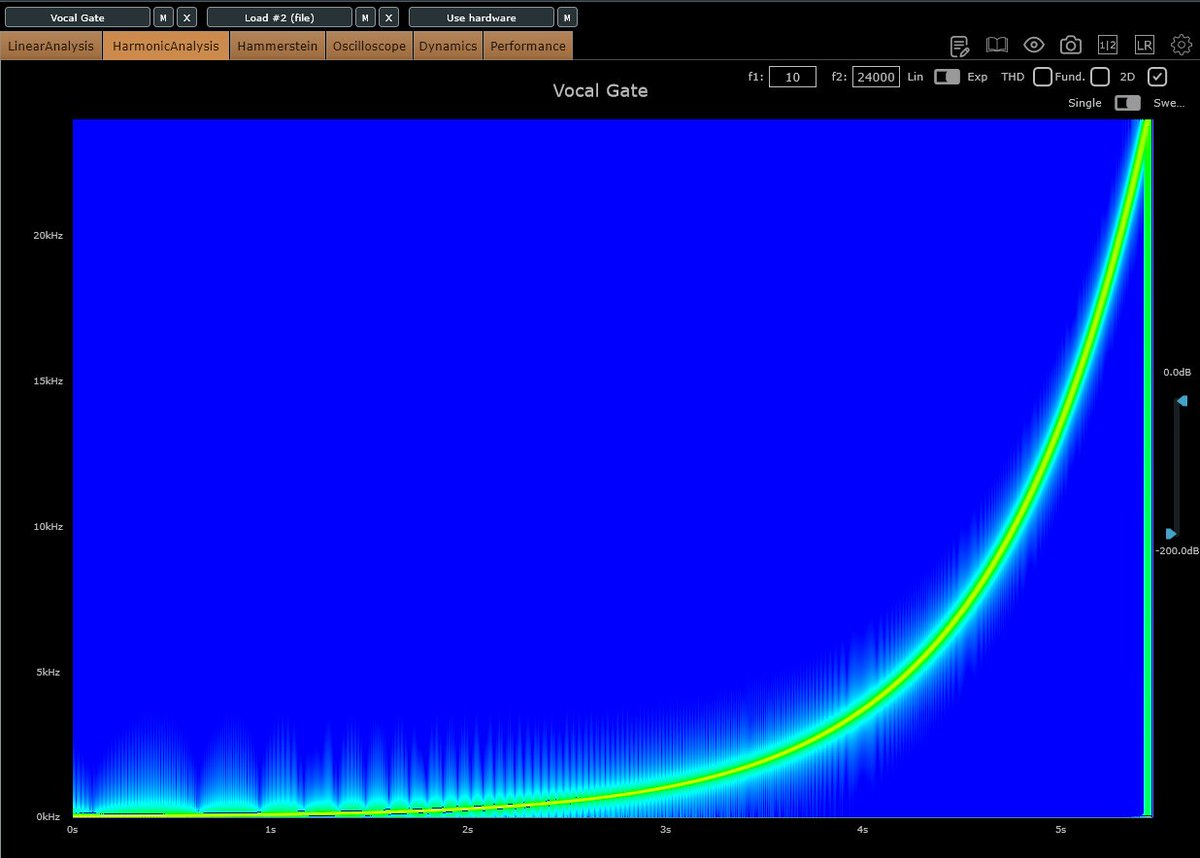Open the manual book icon
Viewport: 1200px width, 858px height.
[997, 45]
